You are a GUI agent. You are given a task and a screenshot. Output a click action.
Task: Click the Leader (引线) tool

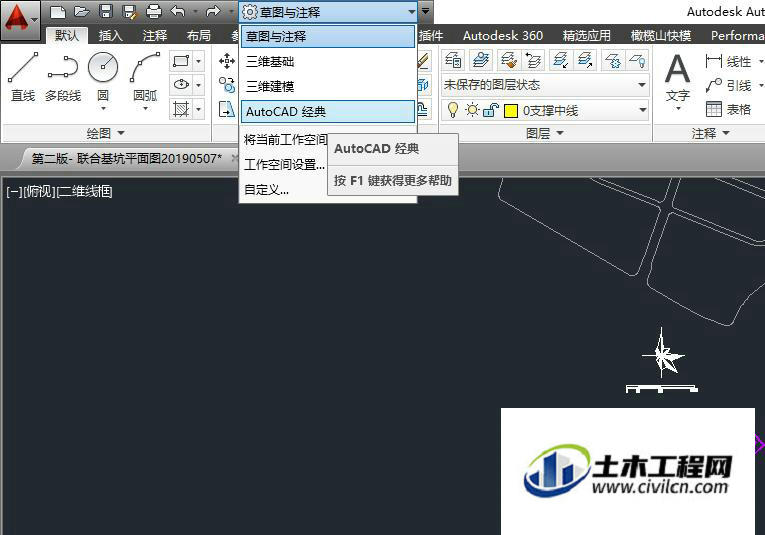point(728,85)
